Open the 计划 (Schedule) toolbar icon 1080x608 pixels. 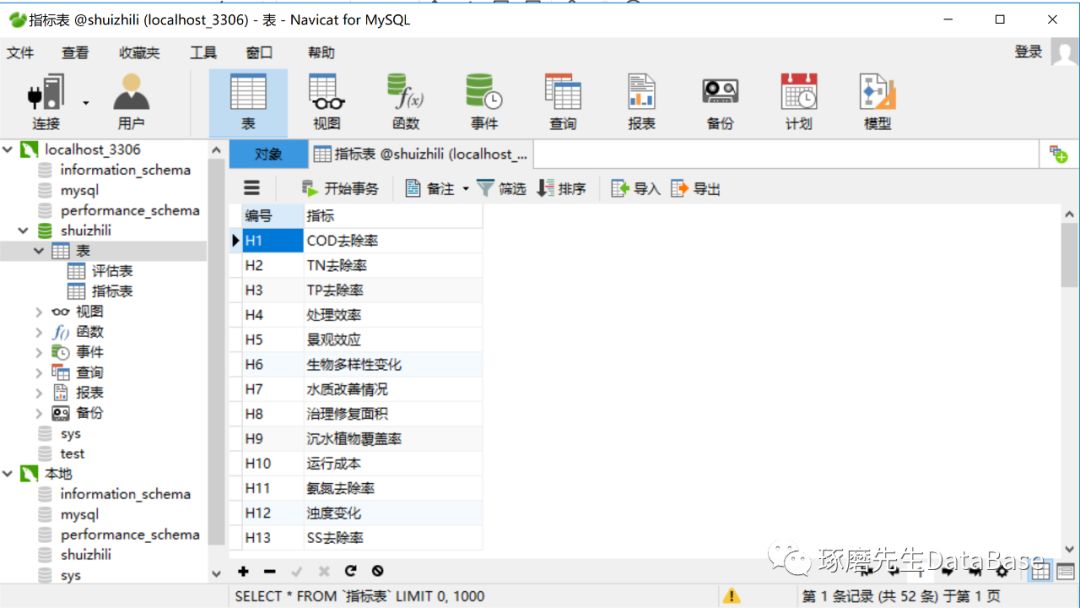[799, 100]
